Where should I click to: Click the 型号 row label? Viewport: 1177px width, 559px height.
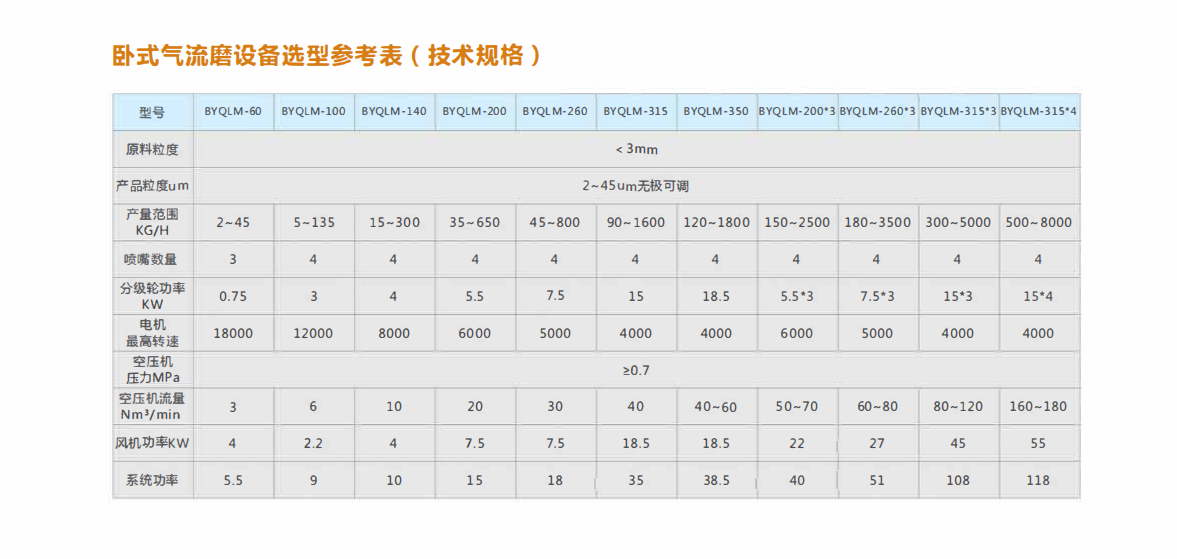(x=152, y=111)
